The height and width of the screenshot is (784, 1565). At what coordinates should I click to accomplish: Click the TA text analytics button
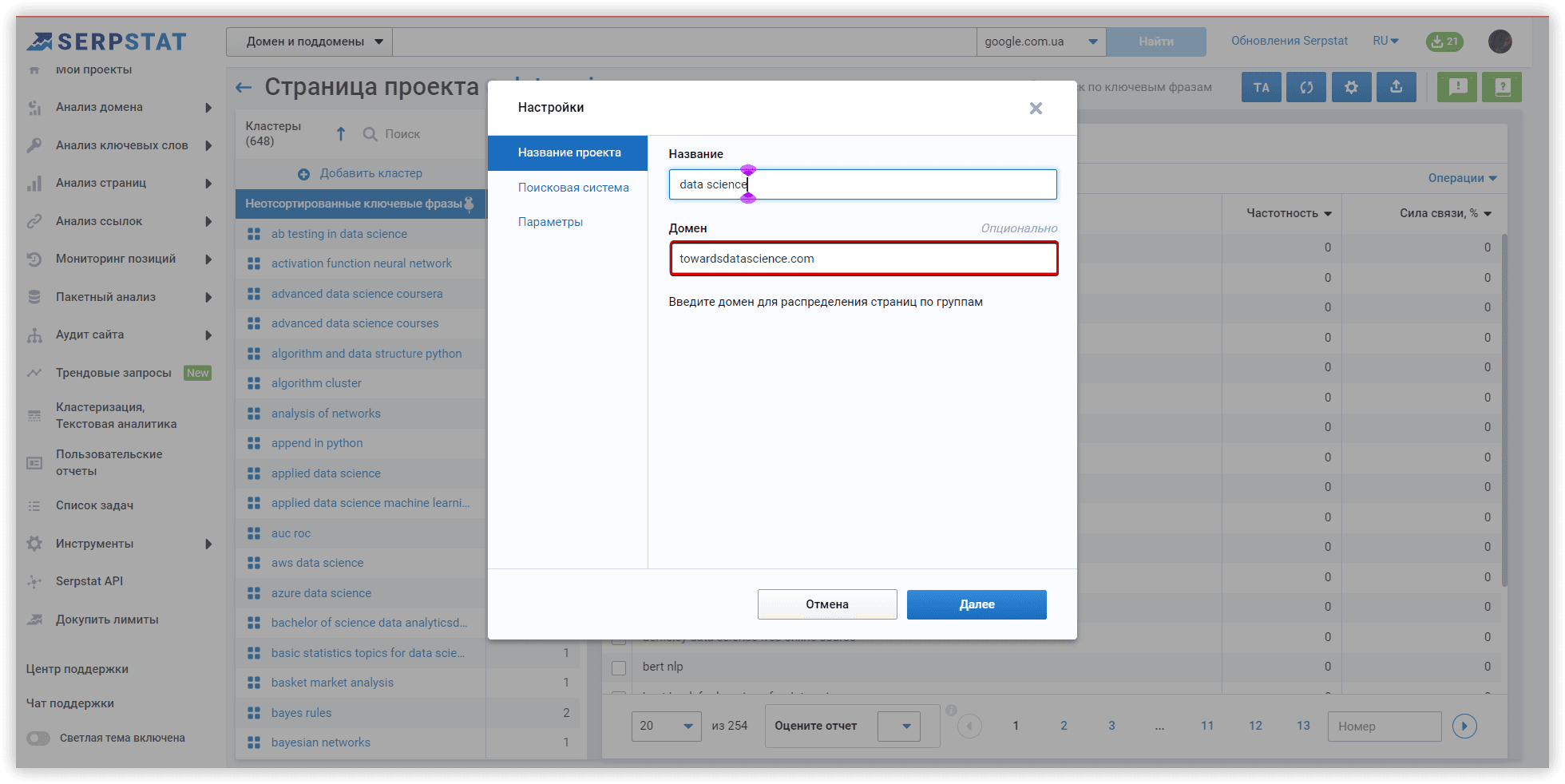coord(1261,87)
